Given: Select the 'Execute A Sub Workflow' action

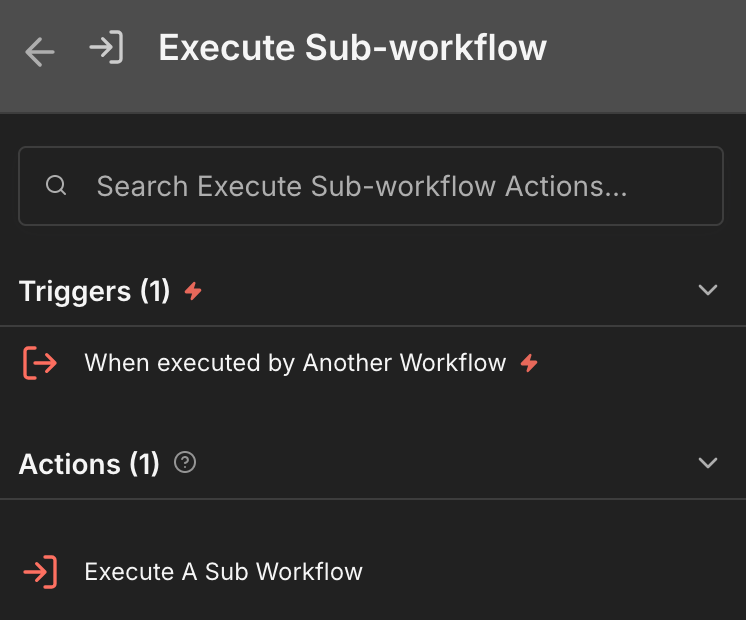Looking at the screenshot, I should point(223,572).
